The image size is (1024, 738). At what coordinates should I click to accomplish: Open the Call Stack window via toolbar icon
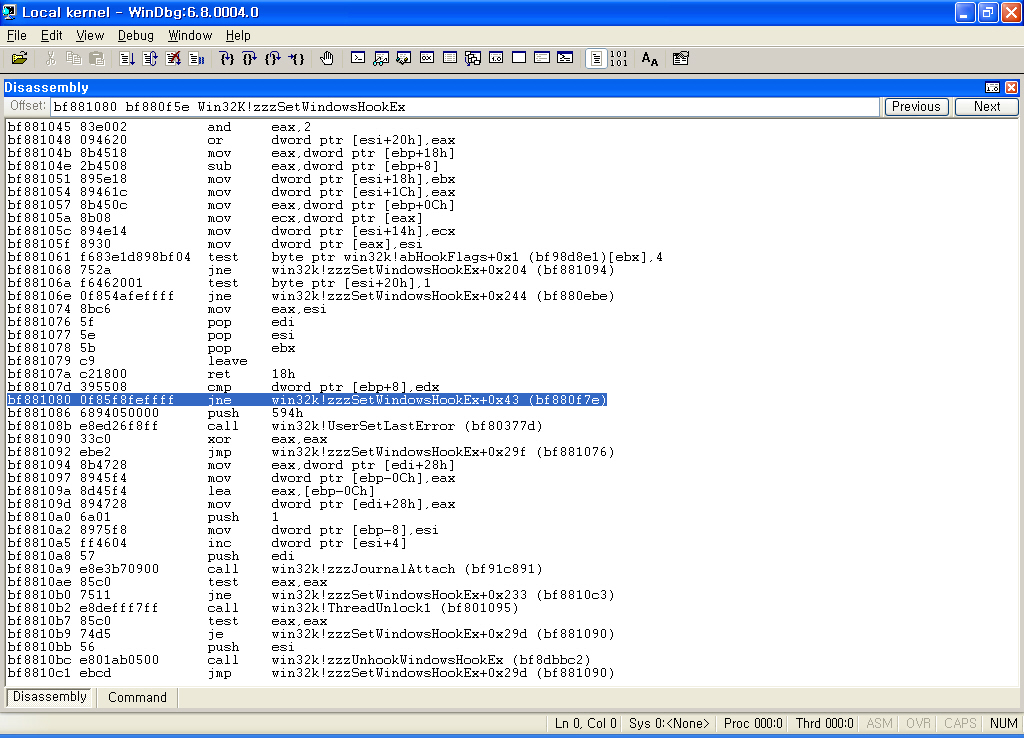coord(473,59)
